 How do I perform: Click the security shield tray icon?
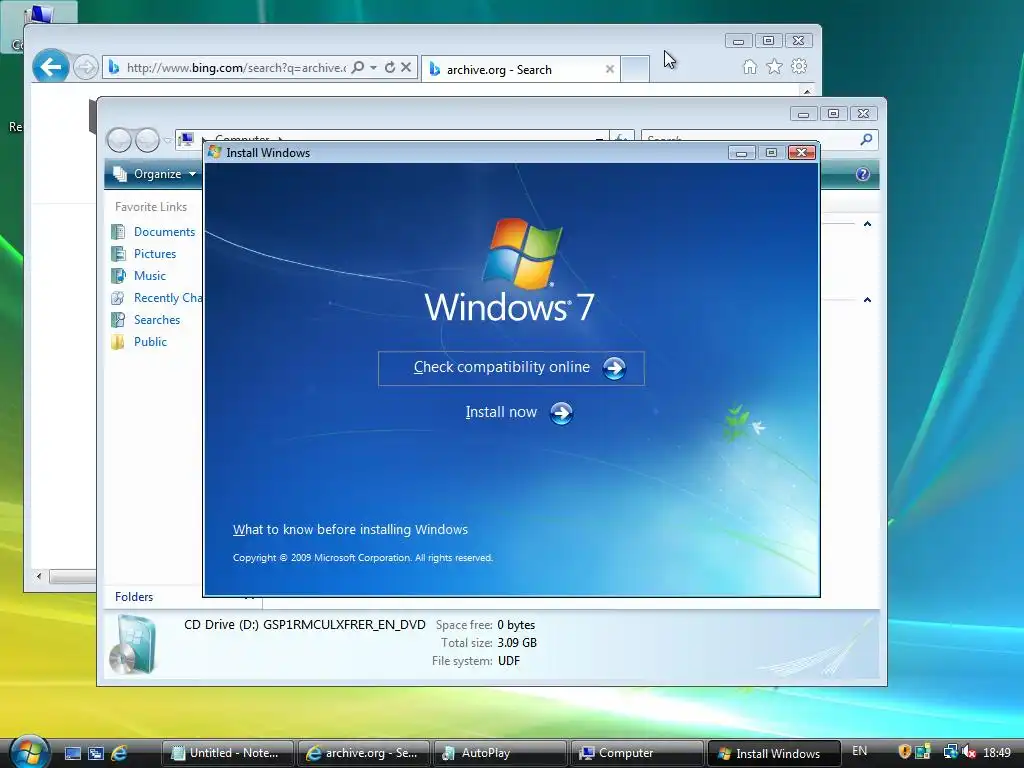[904, 752]
